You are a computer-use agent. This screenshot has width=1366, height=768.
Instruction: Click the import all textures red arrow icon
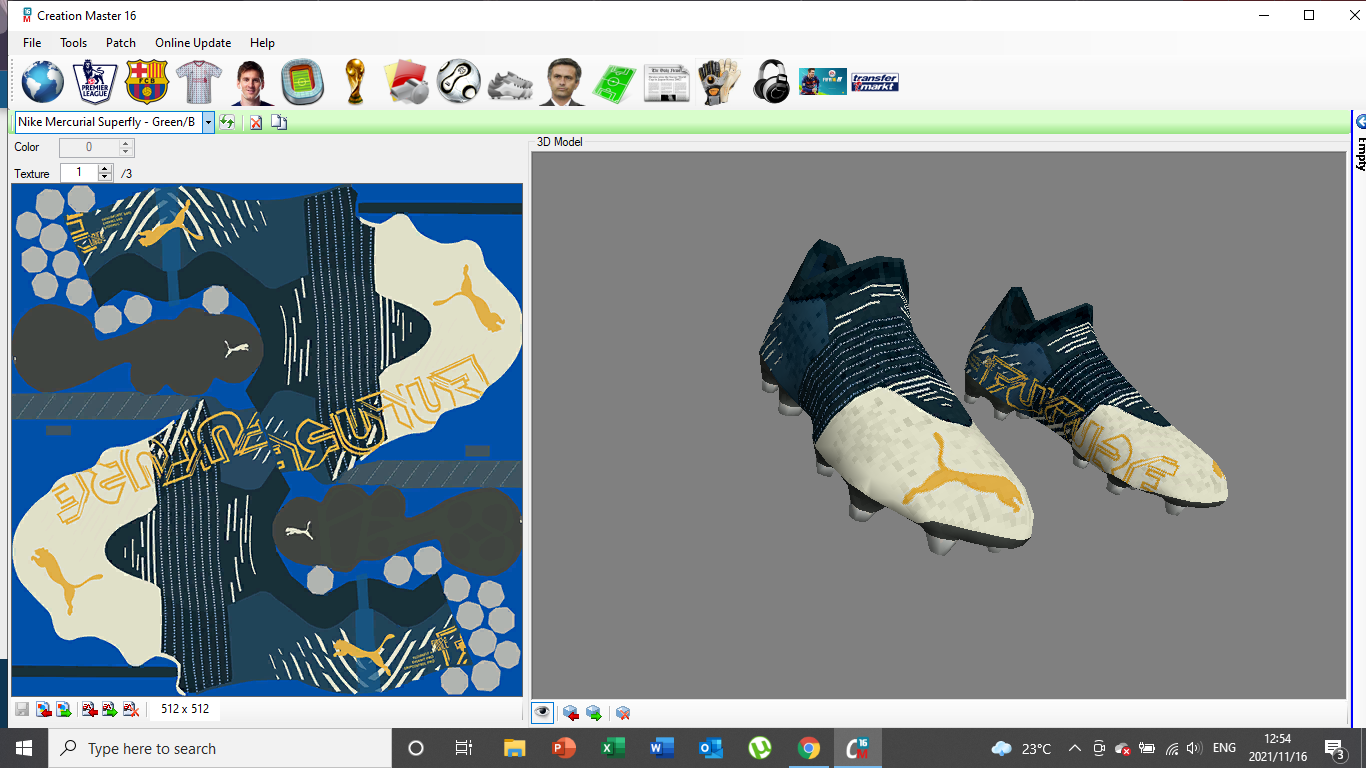coord(90,709)
